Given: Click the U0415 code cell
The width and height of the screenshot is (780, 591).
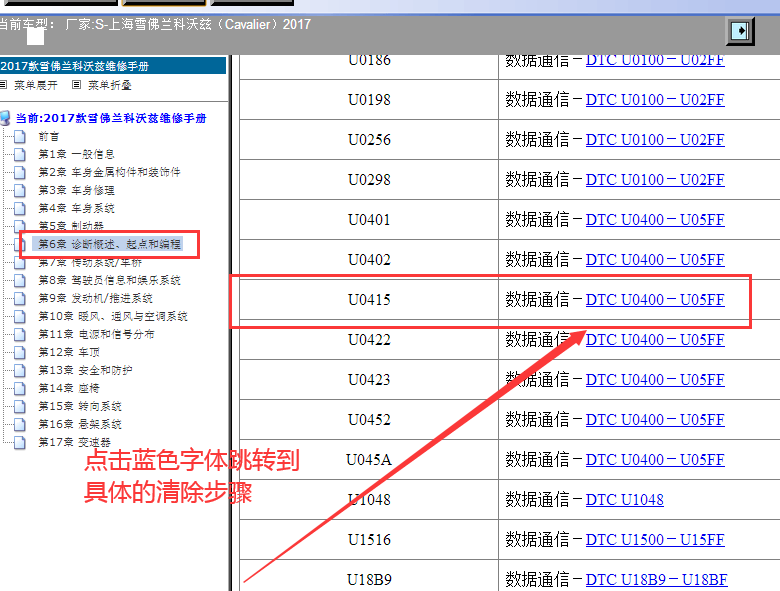Looking at the screenshot, I should click(369, 299).
